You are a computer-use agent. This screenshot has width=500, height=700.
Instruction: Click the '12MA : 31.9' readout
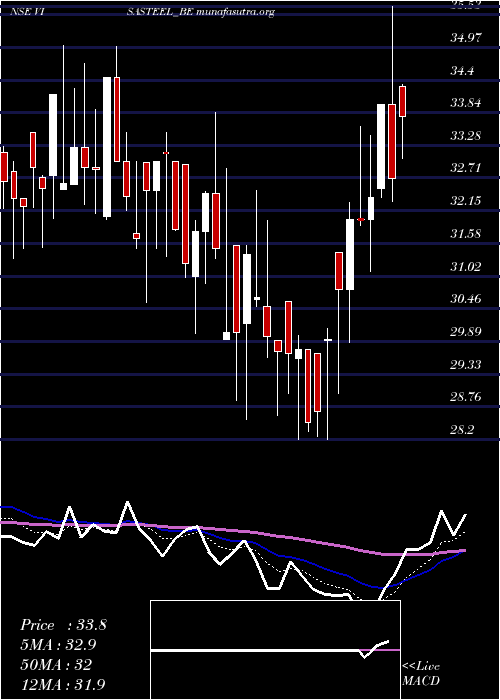click(x=63, y=684)
